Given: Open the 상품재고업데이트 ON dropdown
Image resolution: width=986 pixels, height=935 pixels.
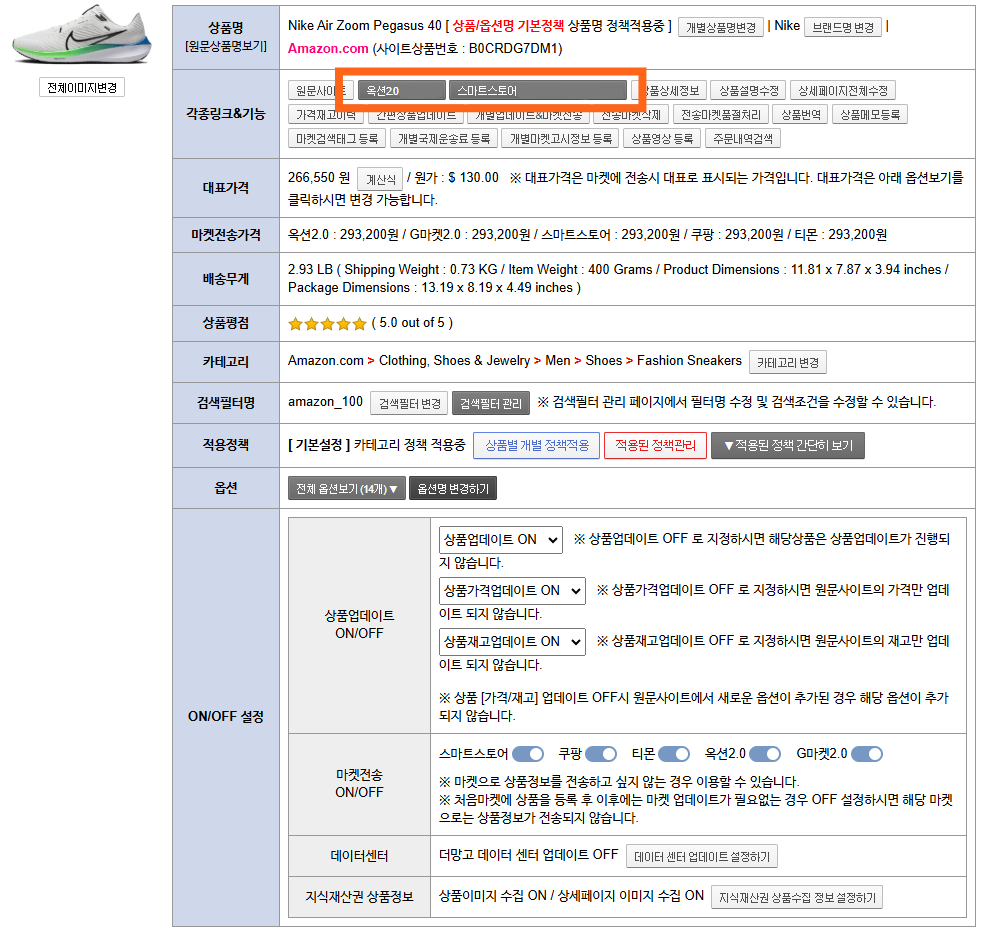Looking at the screenshot, I should coord(511,642).
